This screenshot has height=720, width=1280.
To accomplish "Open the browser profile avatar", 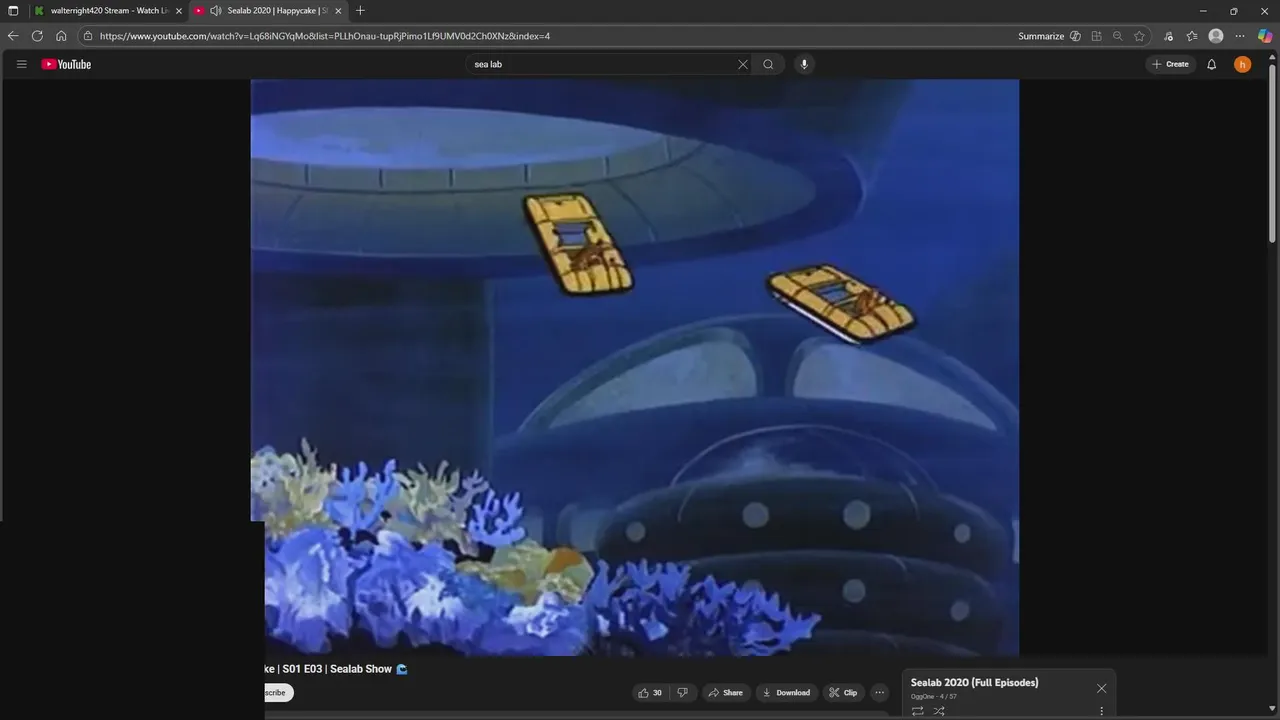I will click(1216, 36).
